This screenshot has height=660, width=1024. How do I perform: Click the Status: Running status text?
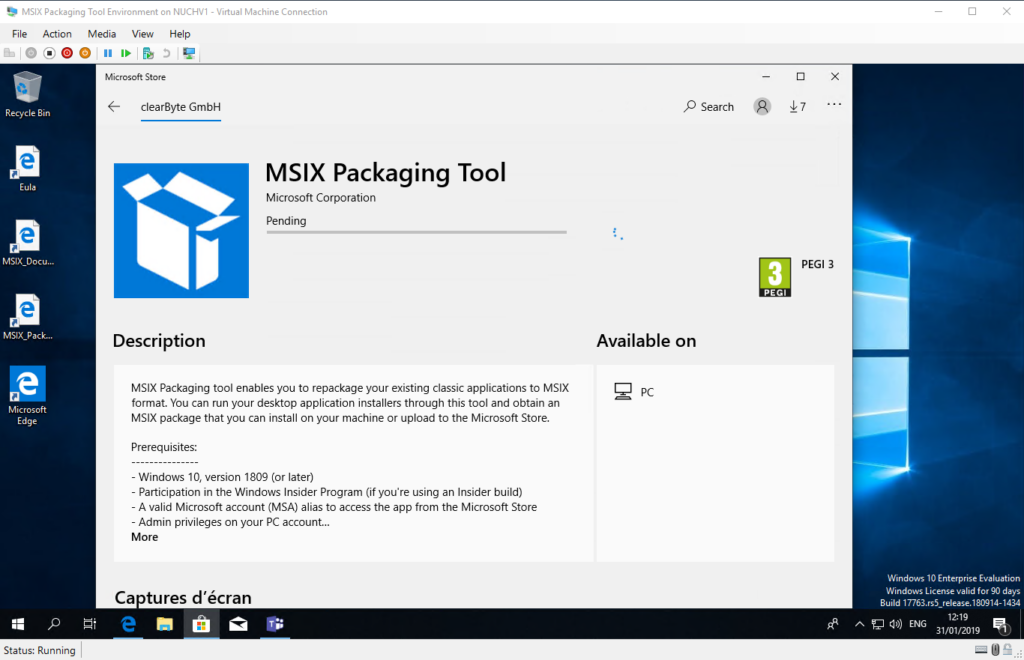(39, 650)
